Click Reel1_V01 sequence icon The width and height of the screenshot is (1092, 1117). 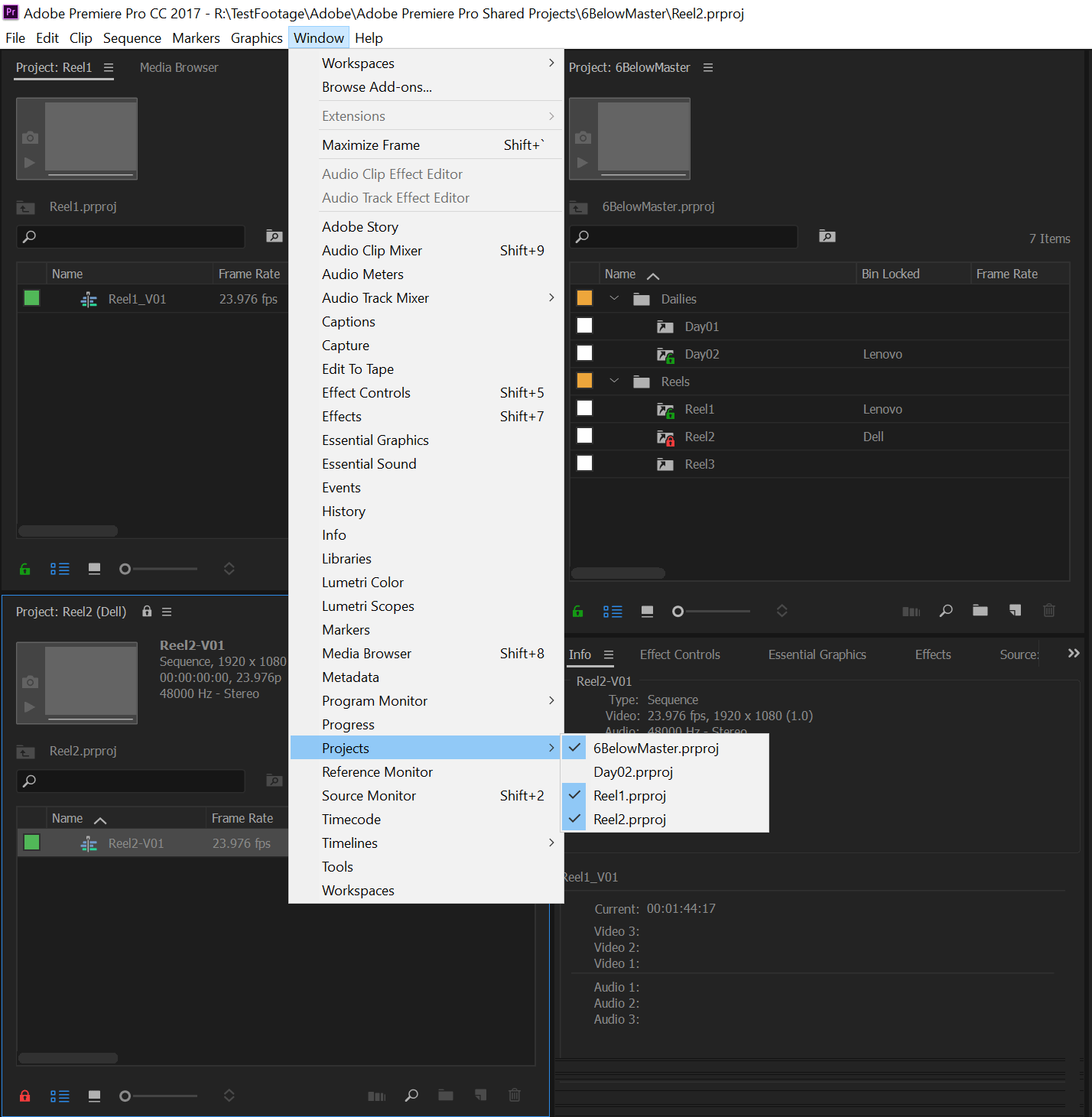pyautogui.click(x=89, y=299)
